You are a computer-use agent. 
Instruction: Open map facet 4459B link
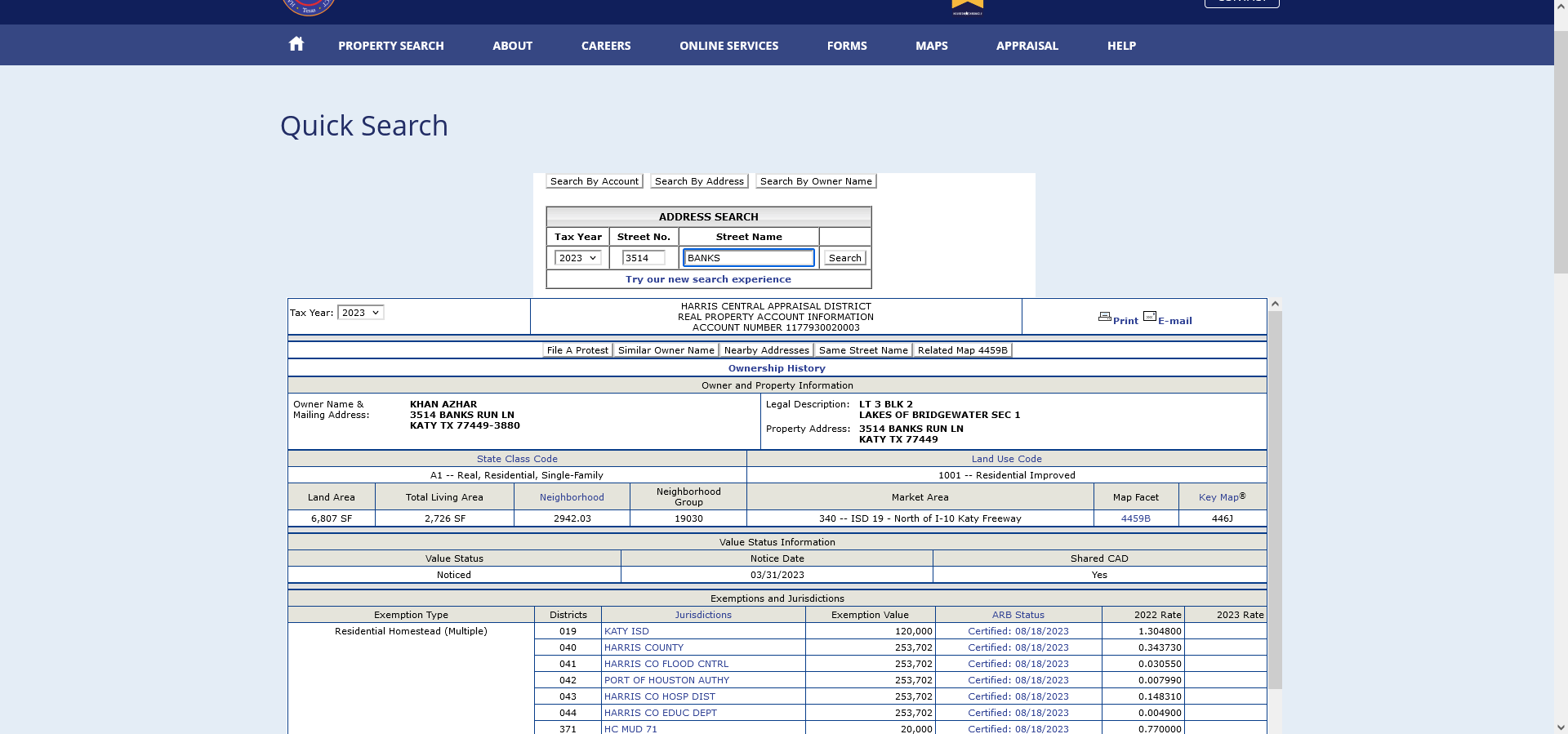pyautogui.click(x=1135, y=518)
